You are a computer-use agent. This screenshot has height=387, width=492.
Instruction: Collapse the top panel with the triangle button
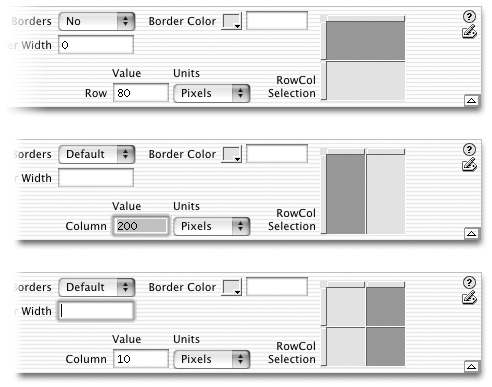(471, 100)
